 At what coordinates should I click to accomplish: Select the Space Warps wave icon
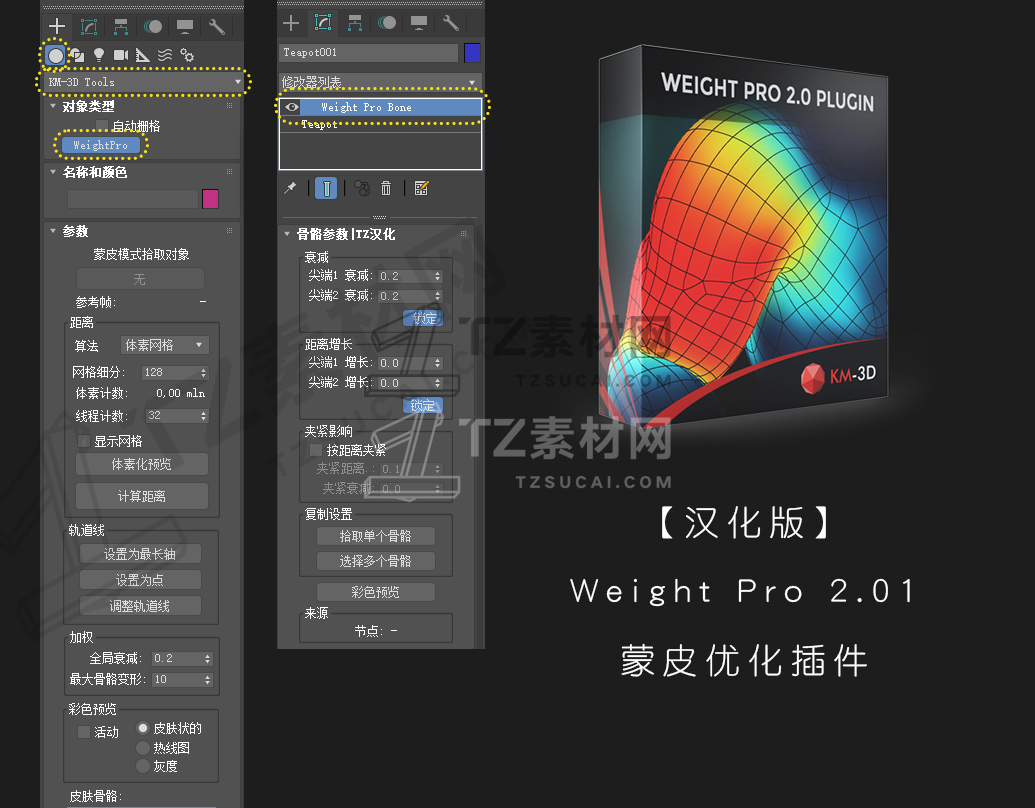pyautogui.click(x=165, y=55)
